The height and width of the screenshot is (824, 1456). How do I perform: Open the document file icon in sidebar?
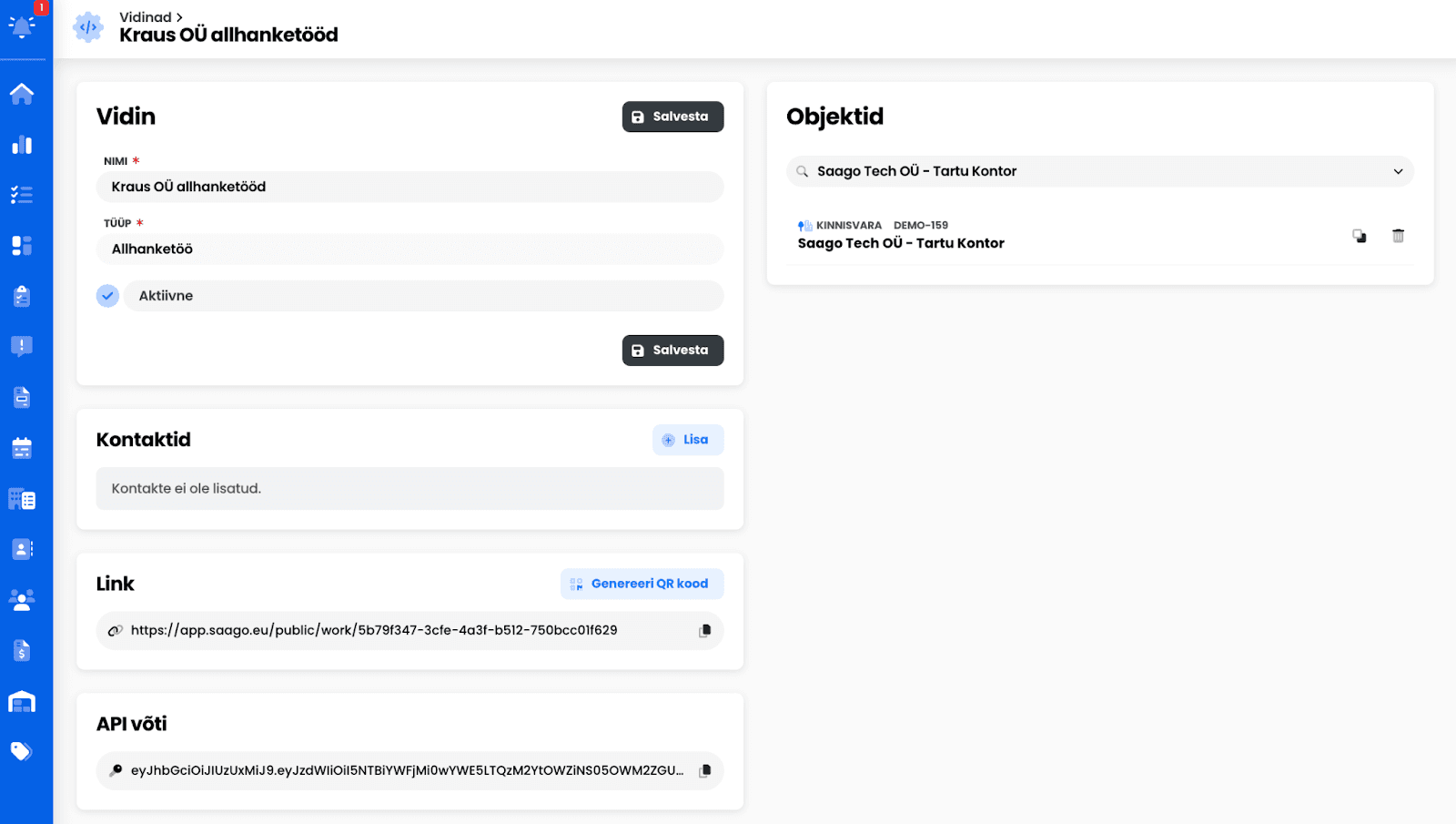(22, 397)
